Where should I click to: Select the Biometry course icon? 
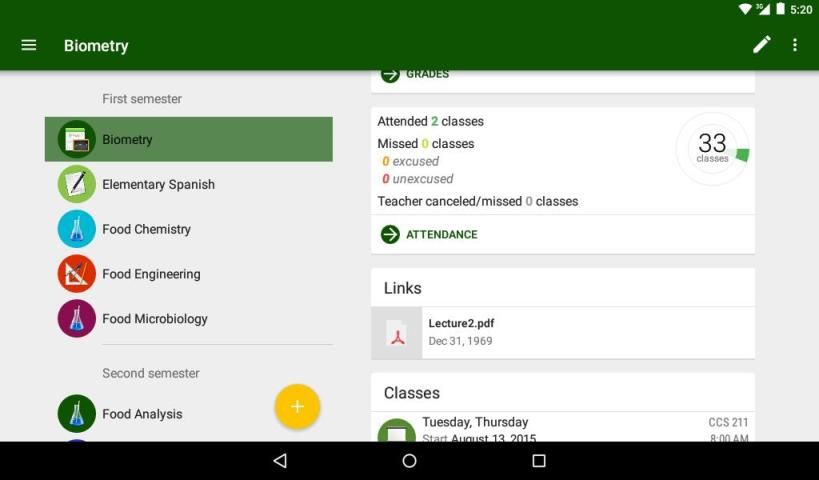coord(77,140)
